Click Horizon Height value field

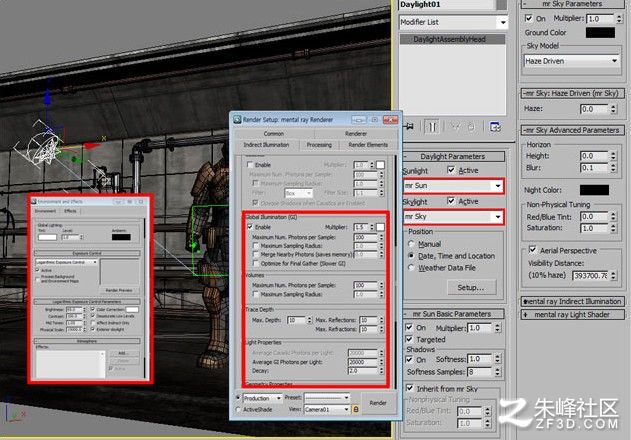(x=595, y=156)
